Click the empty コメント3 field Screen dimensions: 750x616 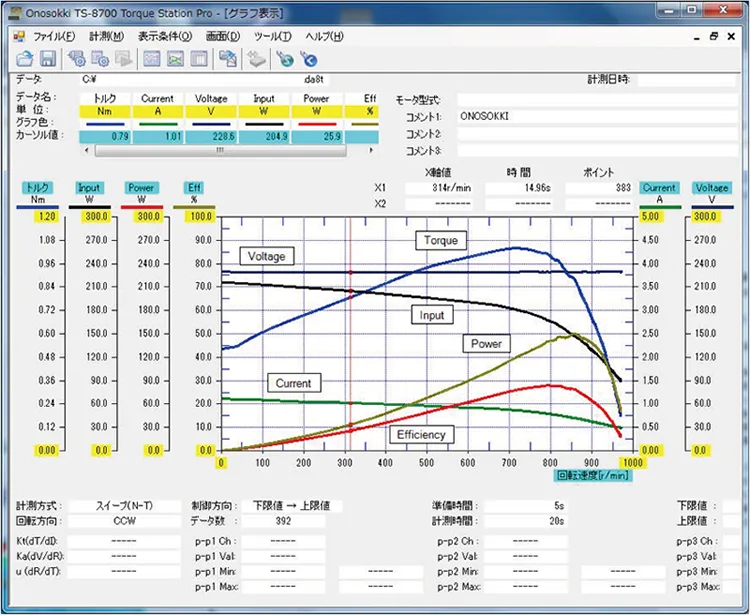(597, 151)
